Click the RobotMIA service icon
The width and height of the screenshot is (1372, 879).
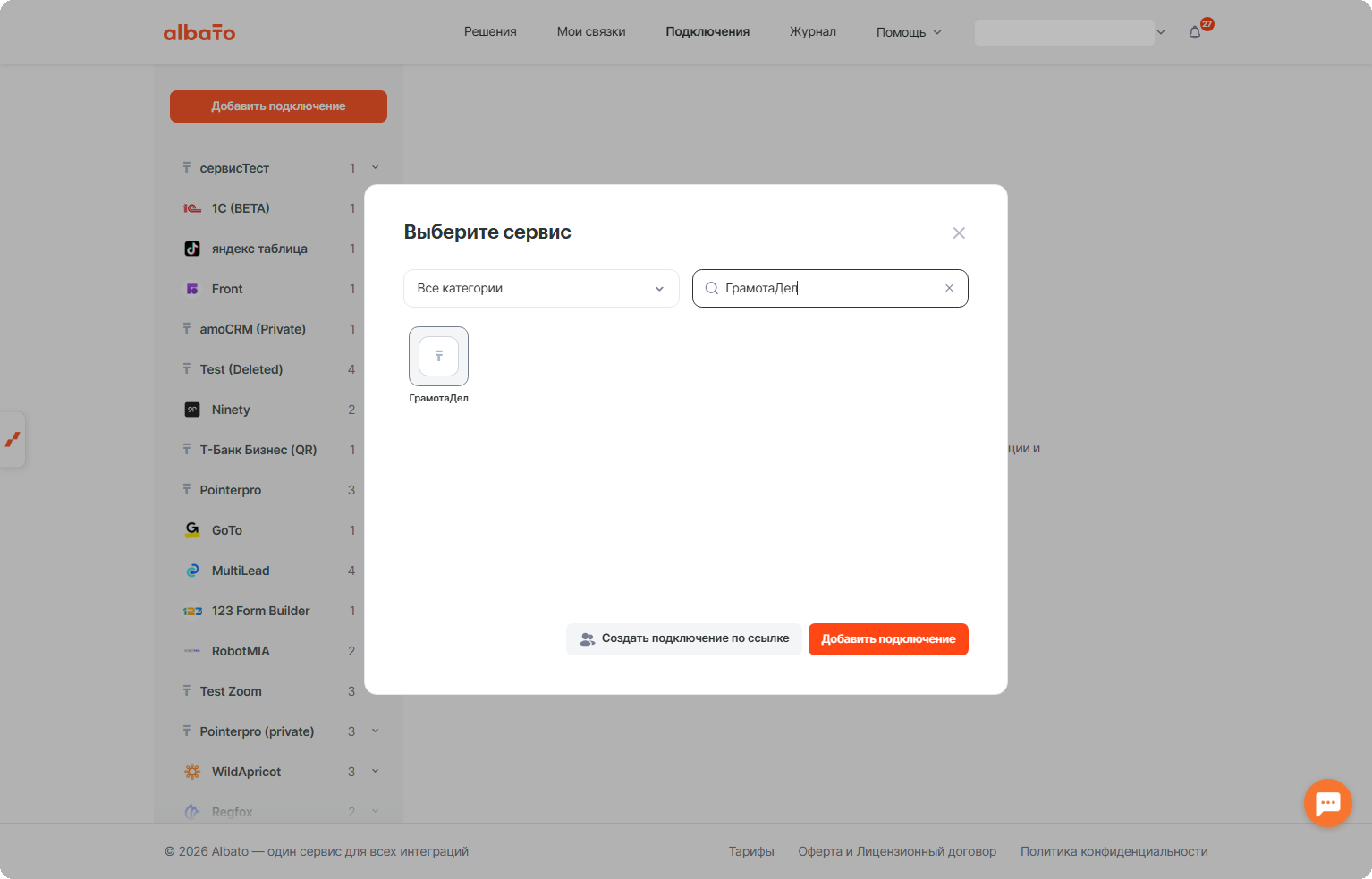click(192, 651)
